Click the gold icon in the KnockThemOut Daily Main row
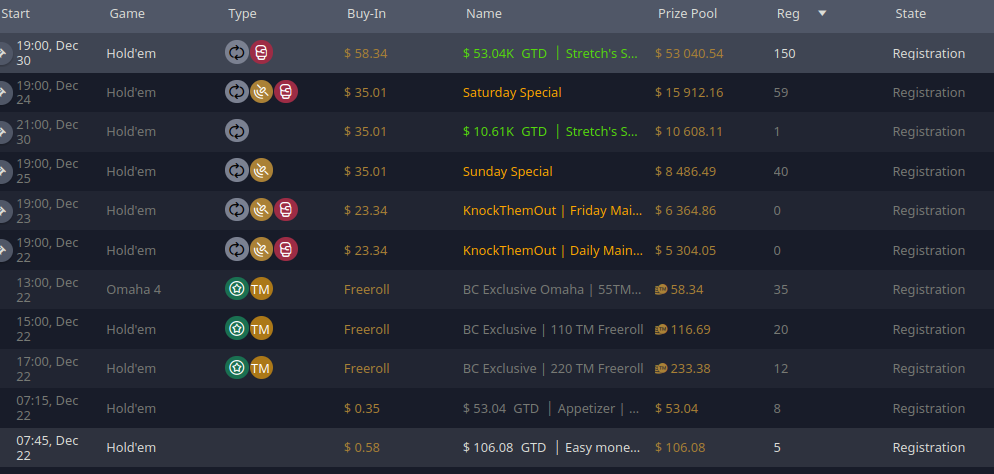The width and height of the screenshot is (994, 474). point(261,250)
